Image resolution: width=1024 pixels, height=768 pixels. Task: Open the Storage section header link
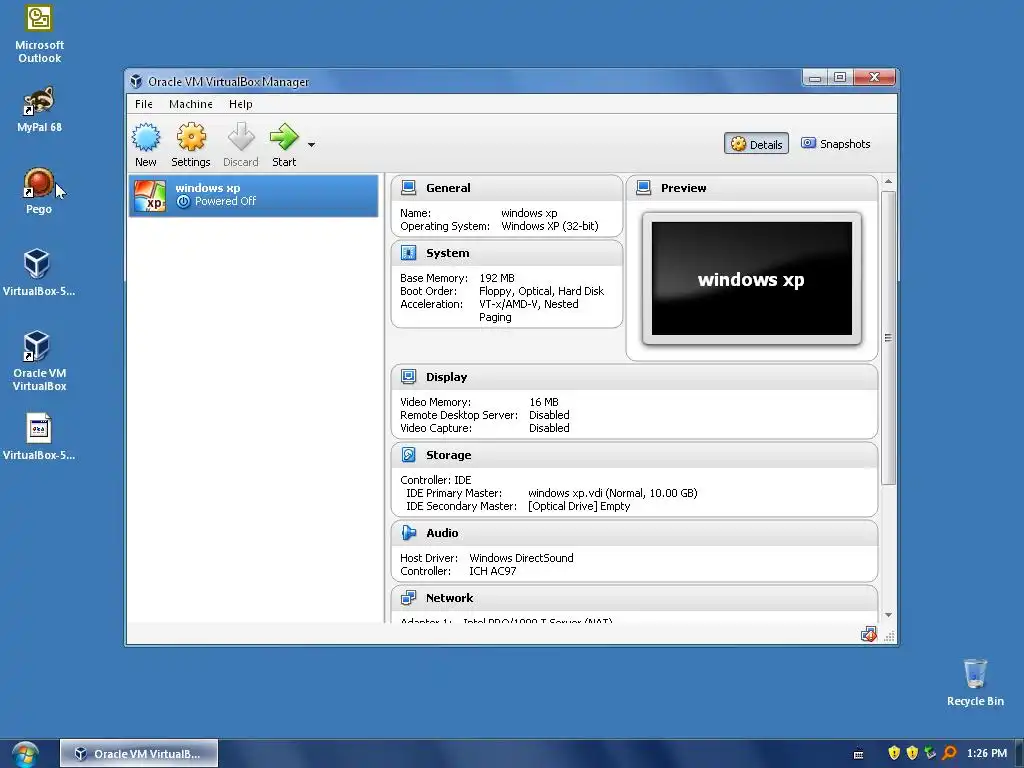(x=449, y=455)
